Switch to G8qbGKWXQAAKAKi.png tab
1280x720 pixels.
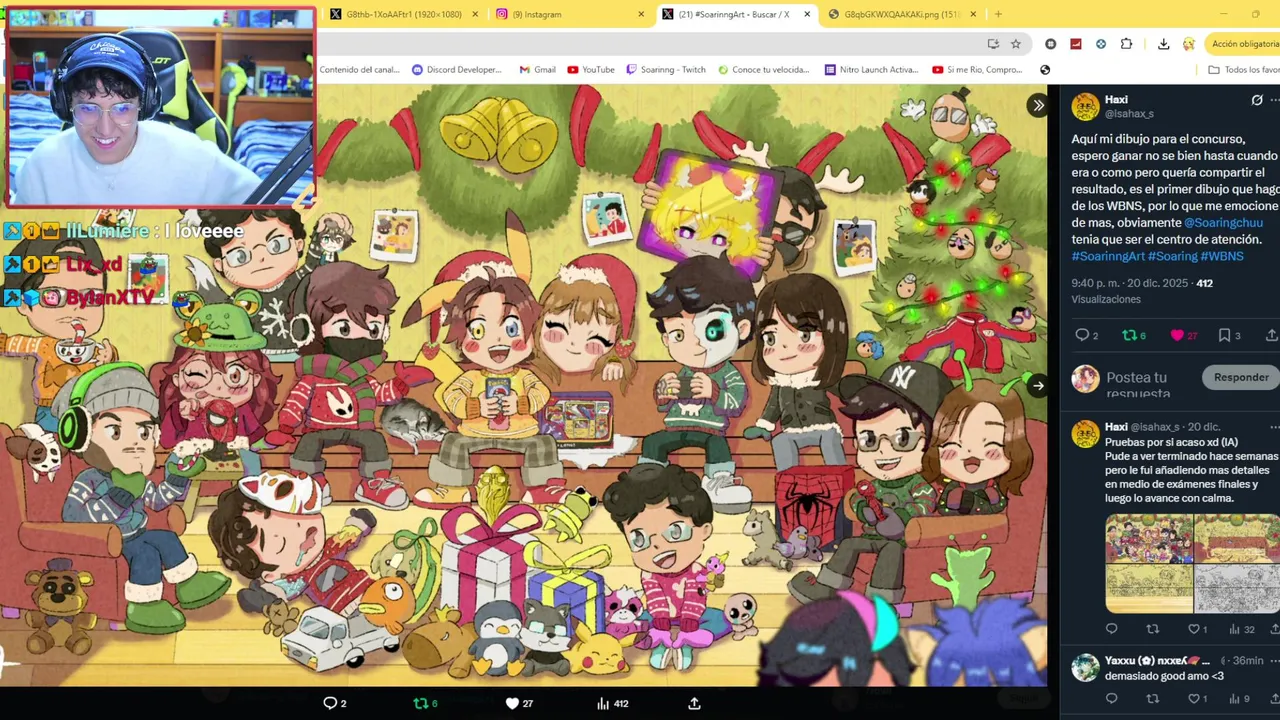(x=900, y=14)
